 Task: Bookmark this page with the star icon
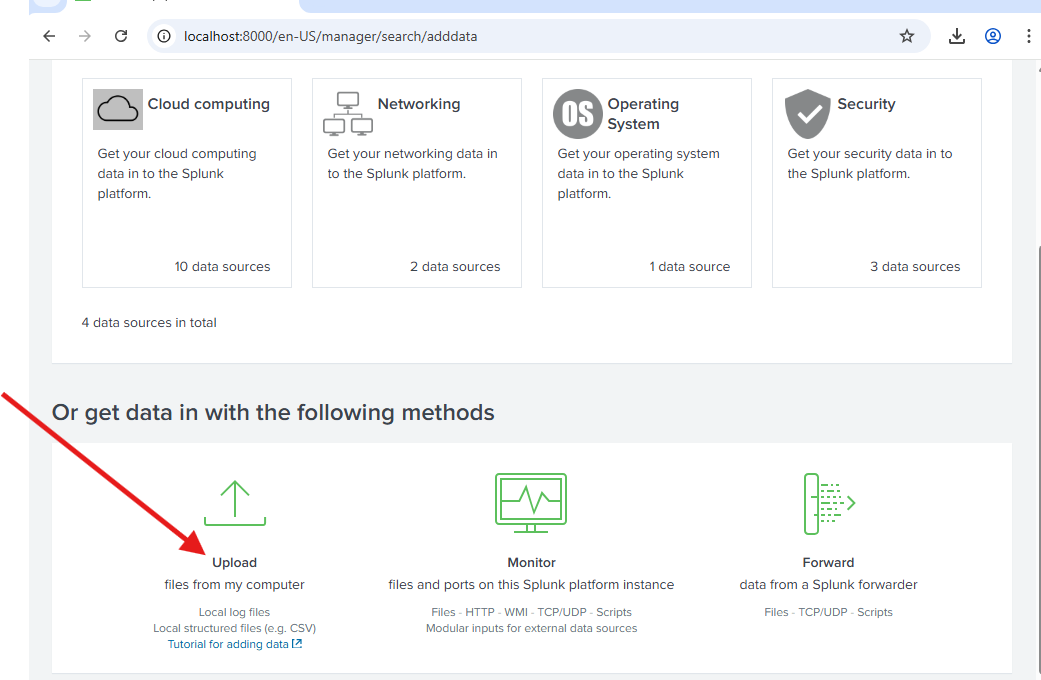(x=907, y=36)
